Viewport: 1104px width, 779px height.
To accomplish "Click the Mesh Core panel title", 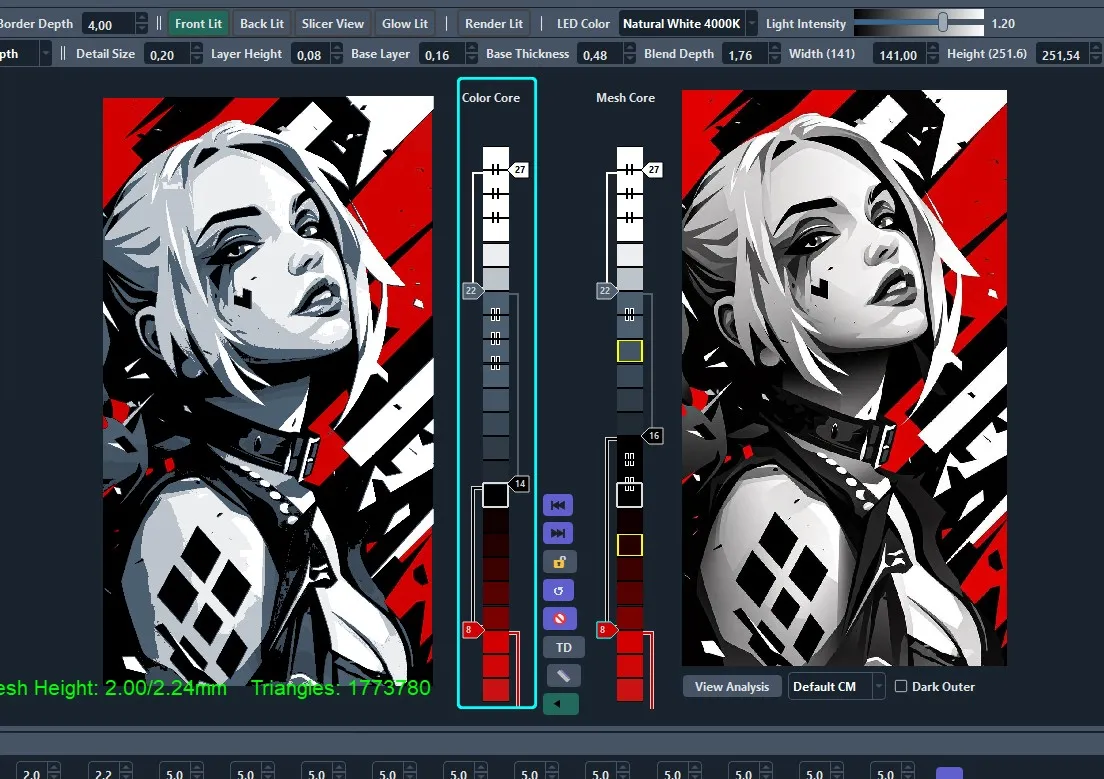I will tap(625, 98).
